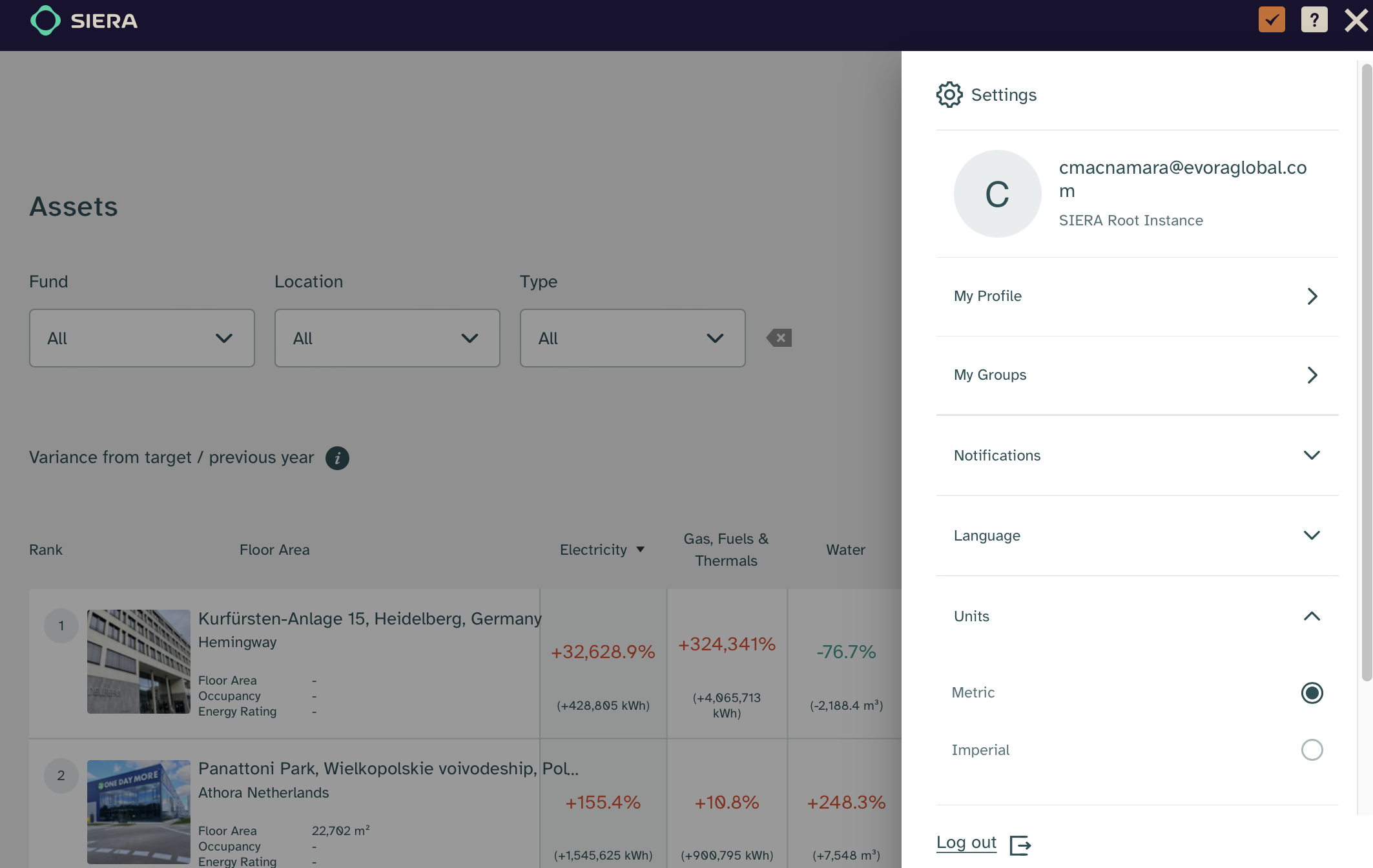
Task: Click the Settings gear icon
Action: pyautogui.click(x=949, y=95)
